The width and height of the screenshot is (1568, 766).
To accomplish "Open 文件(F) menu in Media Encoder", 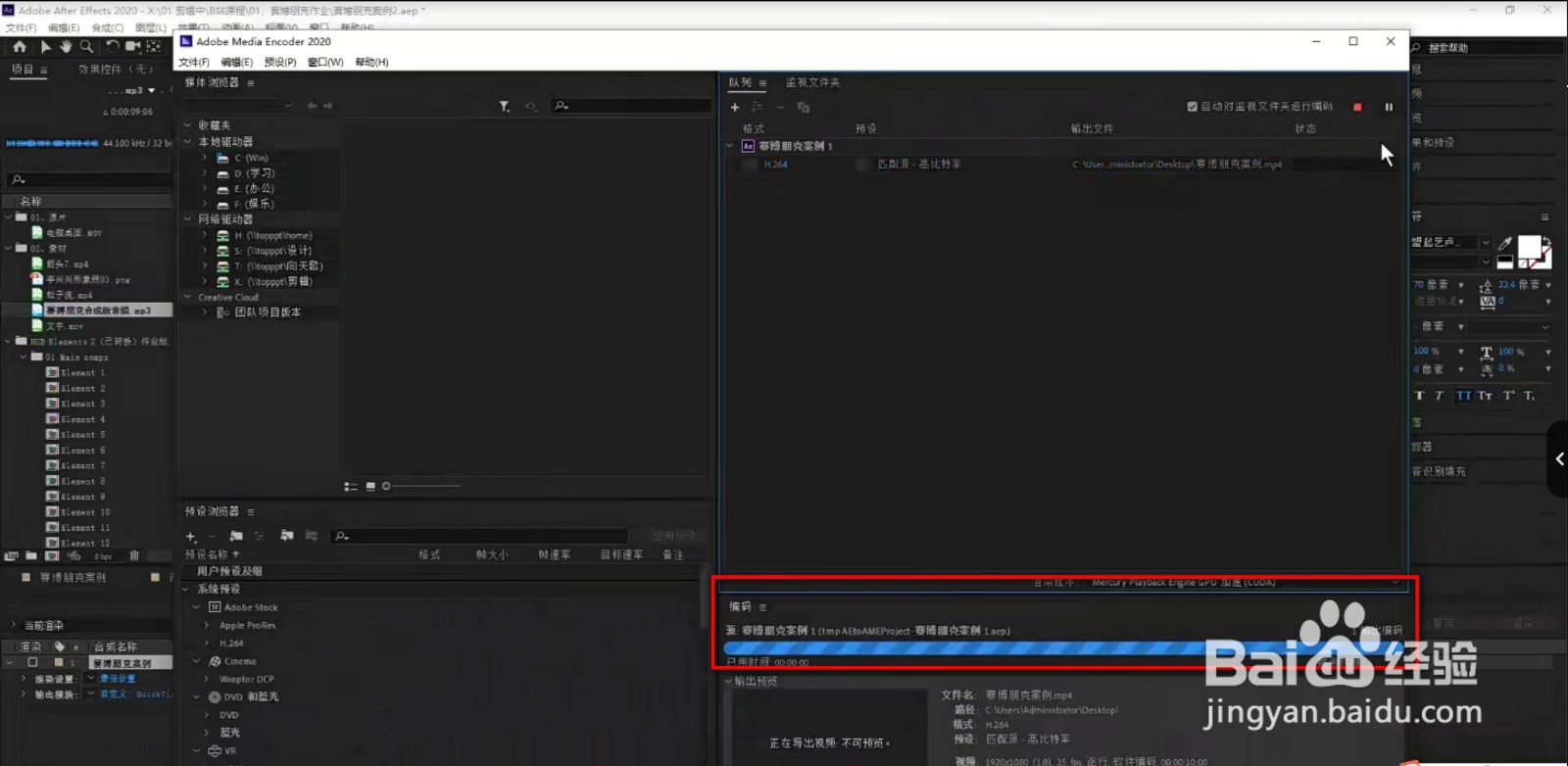I will point(194,63).
